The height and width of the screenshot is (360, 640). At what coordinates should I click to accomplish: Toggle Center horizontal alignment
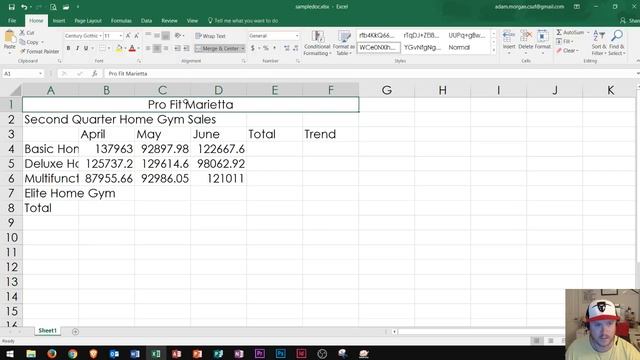click(157, 48)
